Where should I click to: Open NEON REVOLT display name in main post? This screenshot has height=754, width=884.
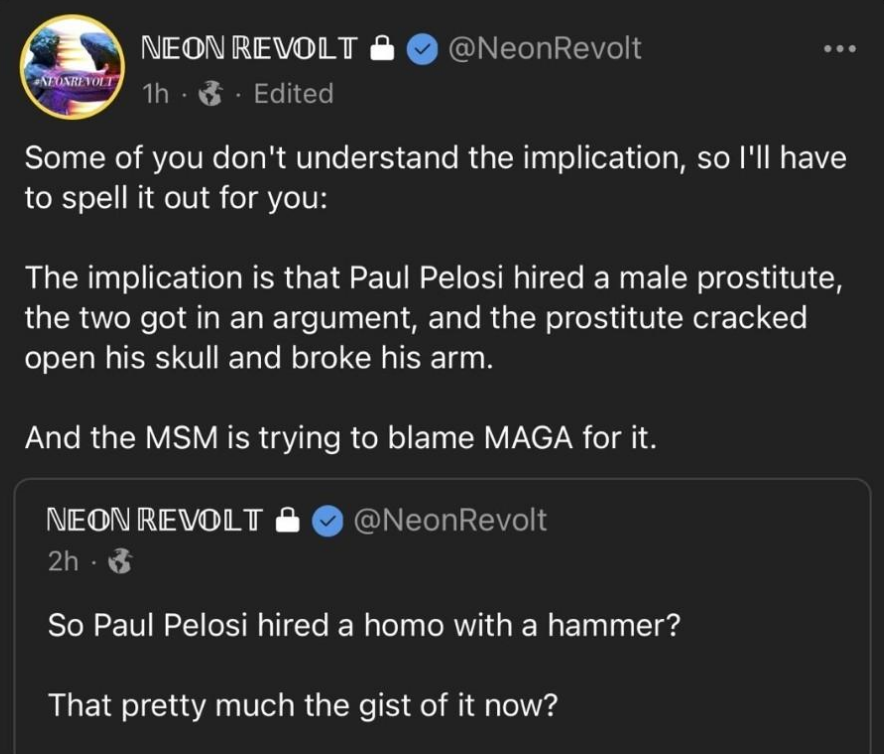pyautogui.click(x=249, y=48)
